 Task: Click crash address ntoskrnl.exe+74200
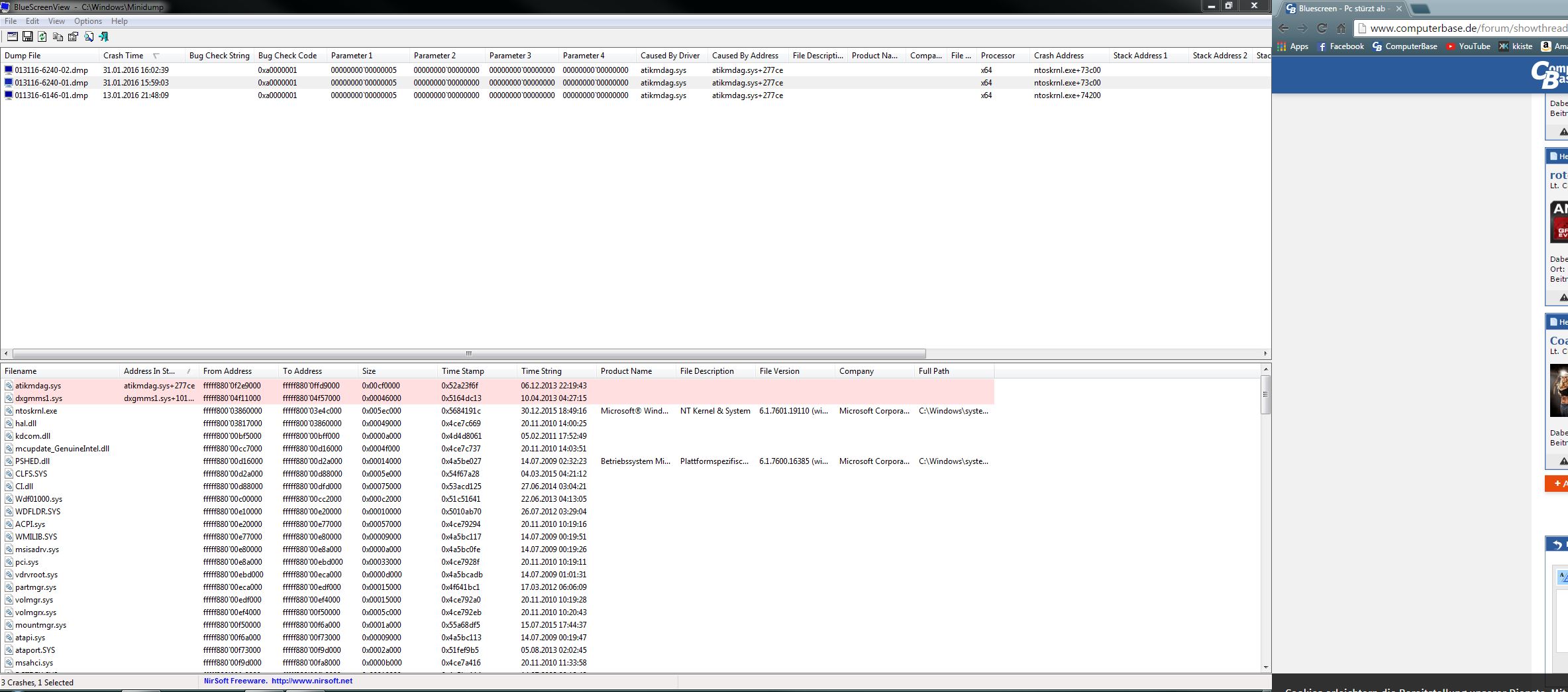click(1067, 95)
